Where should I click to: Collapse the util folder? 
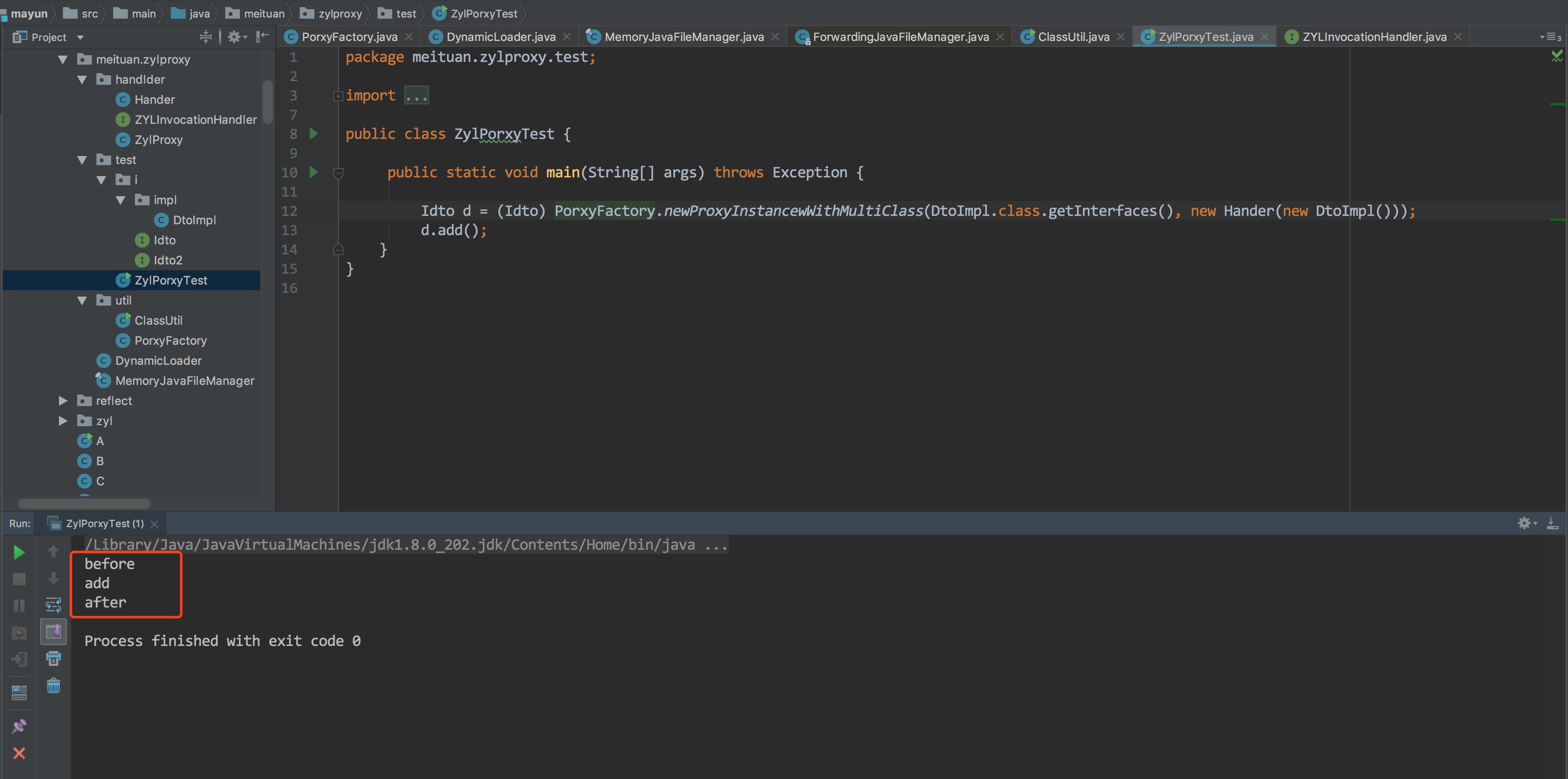click(x=82, y=301)
